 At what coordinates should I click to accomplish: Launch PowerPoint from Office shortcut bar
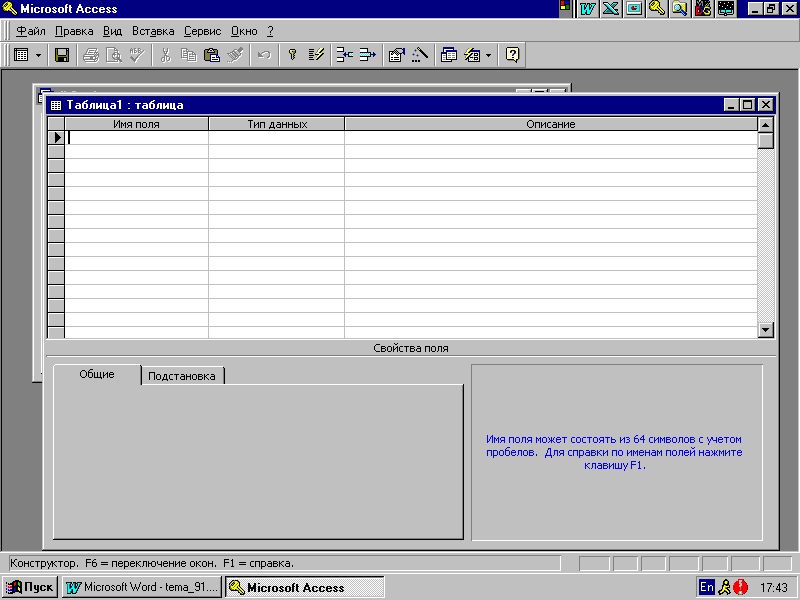click(x=634, y=9)
